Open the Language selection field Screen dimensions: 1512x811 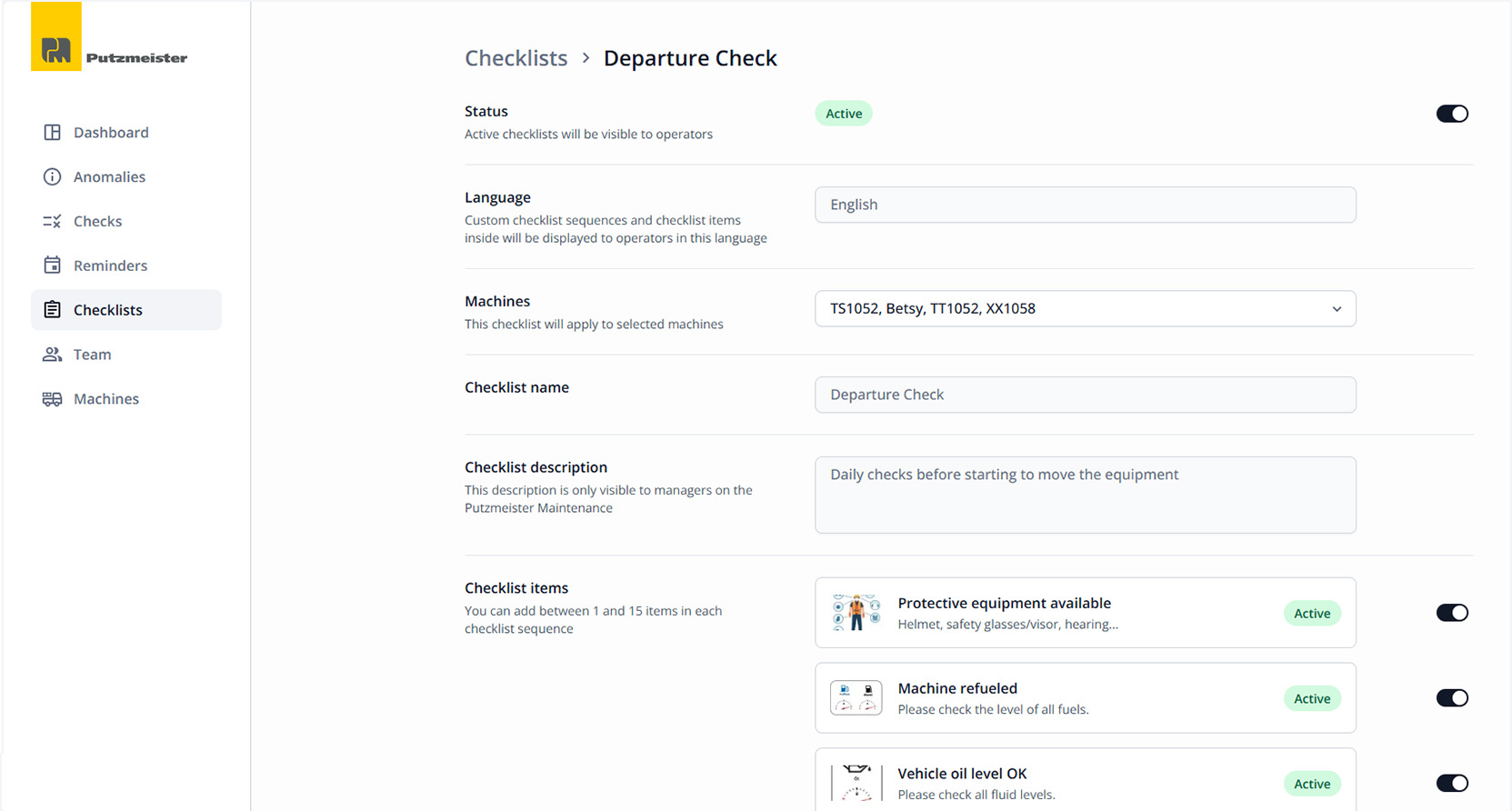click(x=1085, y=205)
